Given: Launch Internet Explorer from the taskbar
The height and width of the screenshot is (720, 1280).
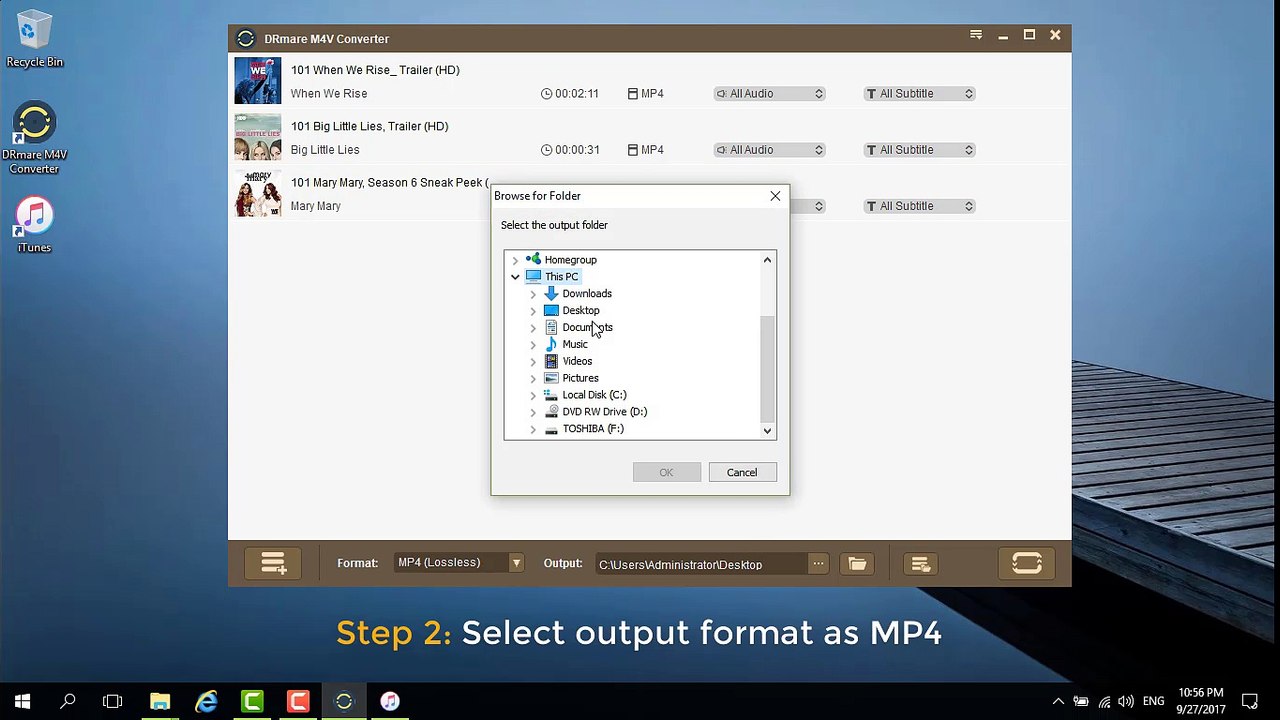Looking at the screenshot, I should 206,701.
